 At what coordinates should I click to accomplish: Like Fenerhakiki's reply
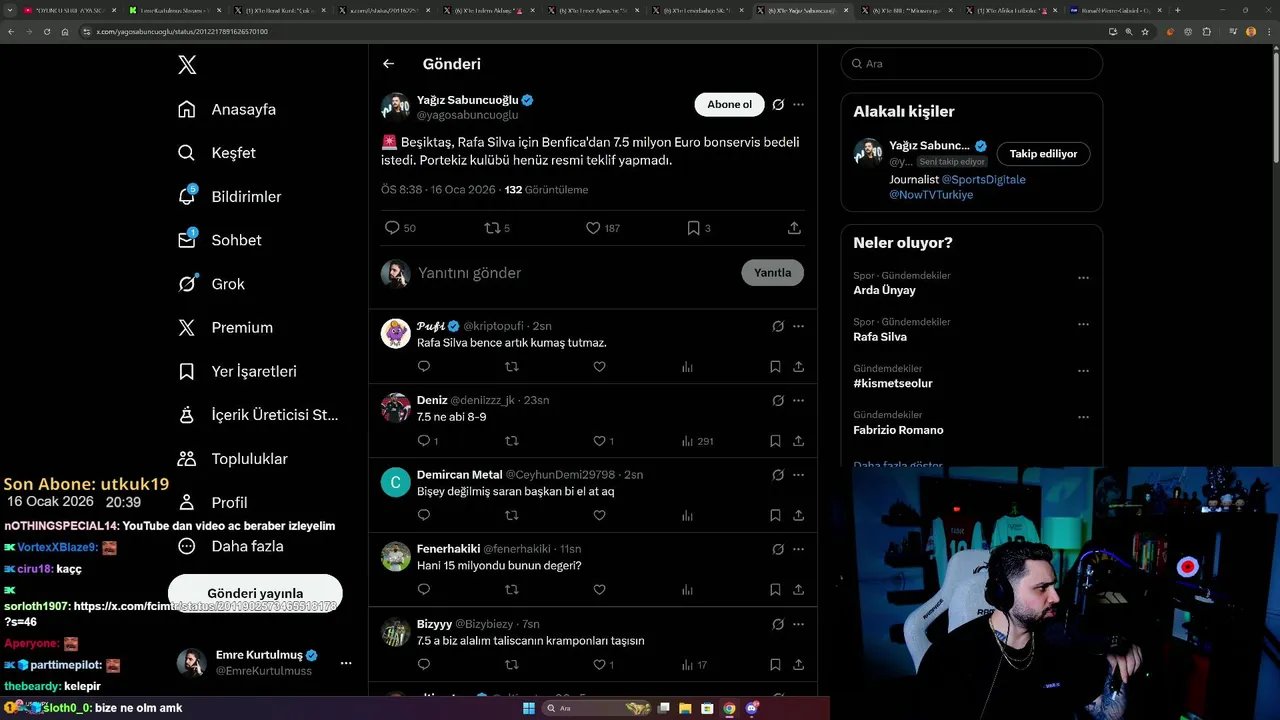[599, 590]
